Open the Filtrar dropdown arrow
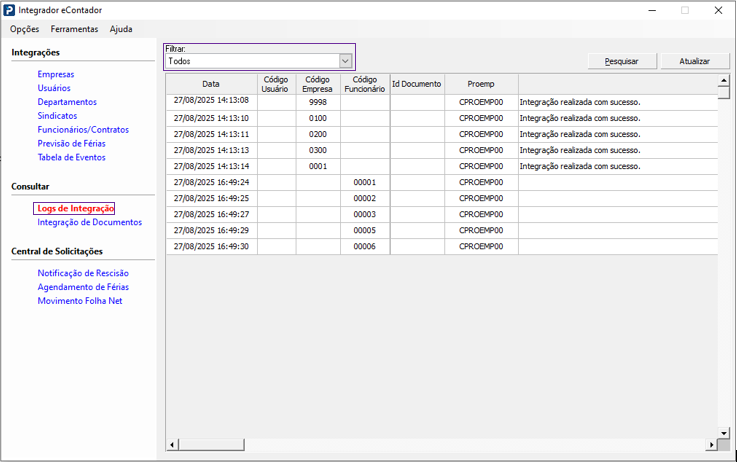 click(x=346, y=61)
